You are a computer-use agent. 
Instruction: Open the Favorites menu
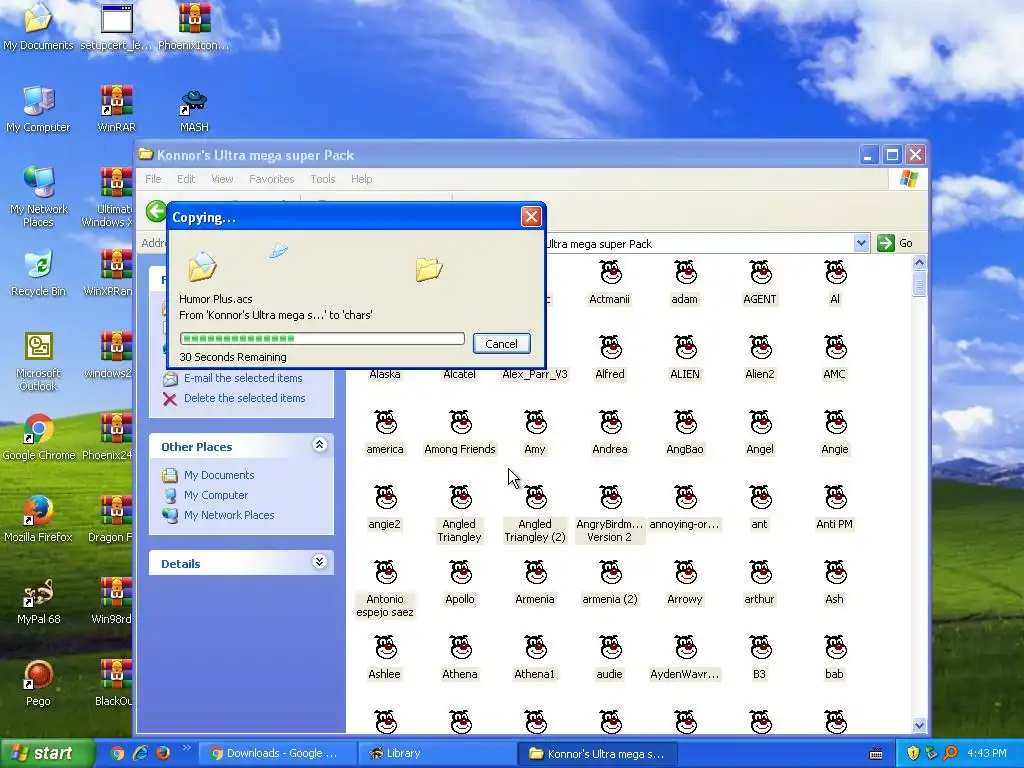(x=272, y=179)
